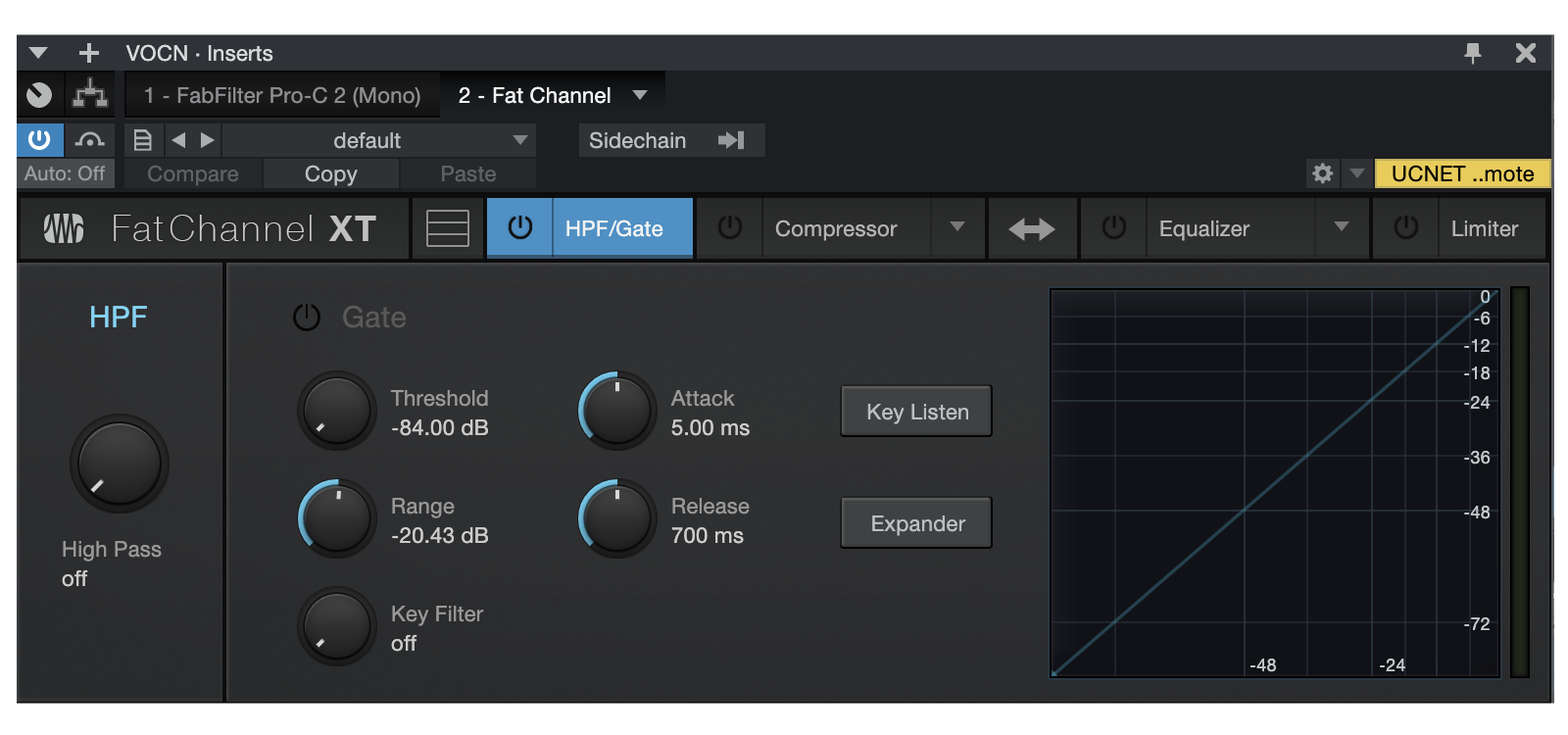Viewport: 1568px width, 735px height.
Task: Toggle the Gate power button
Action: point(307,318)
